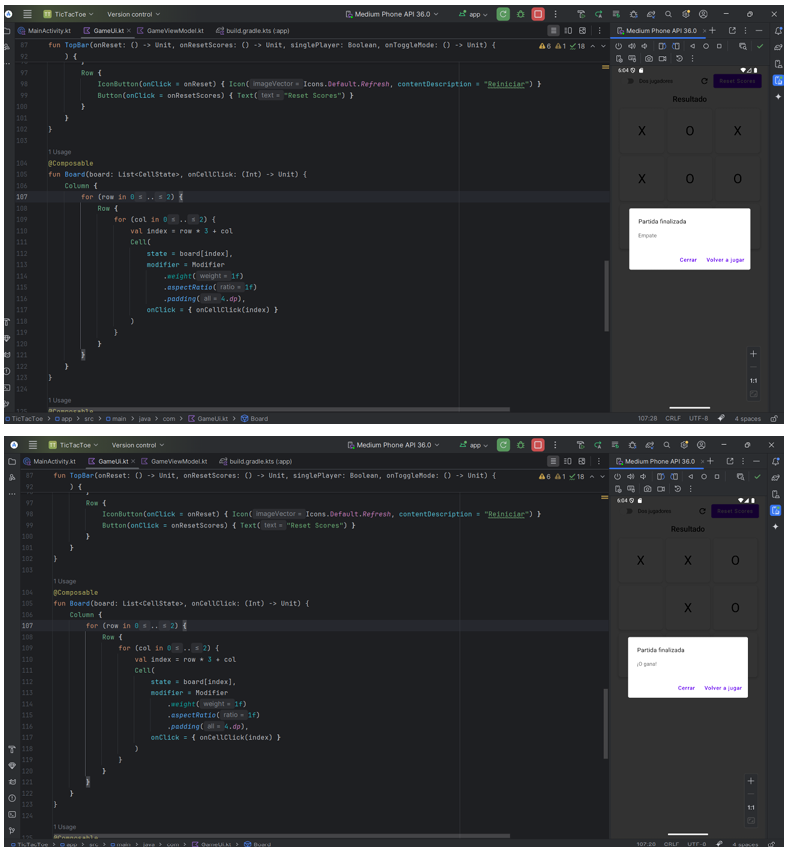Open the IDE settings gear in the upper window
Screen dimensions: 787x847
[x=685, y=15]
